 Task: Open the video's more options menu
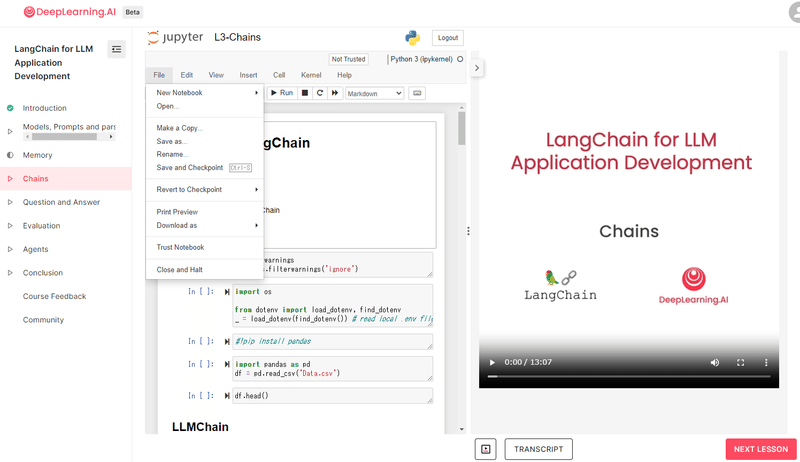pos(766,363)
